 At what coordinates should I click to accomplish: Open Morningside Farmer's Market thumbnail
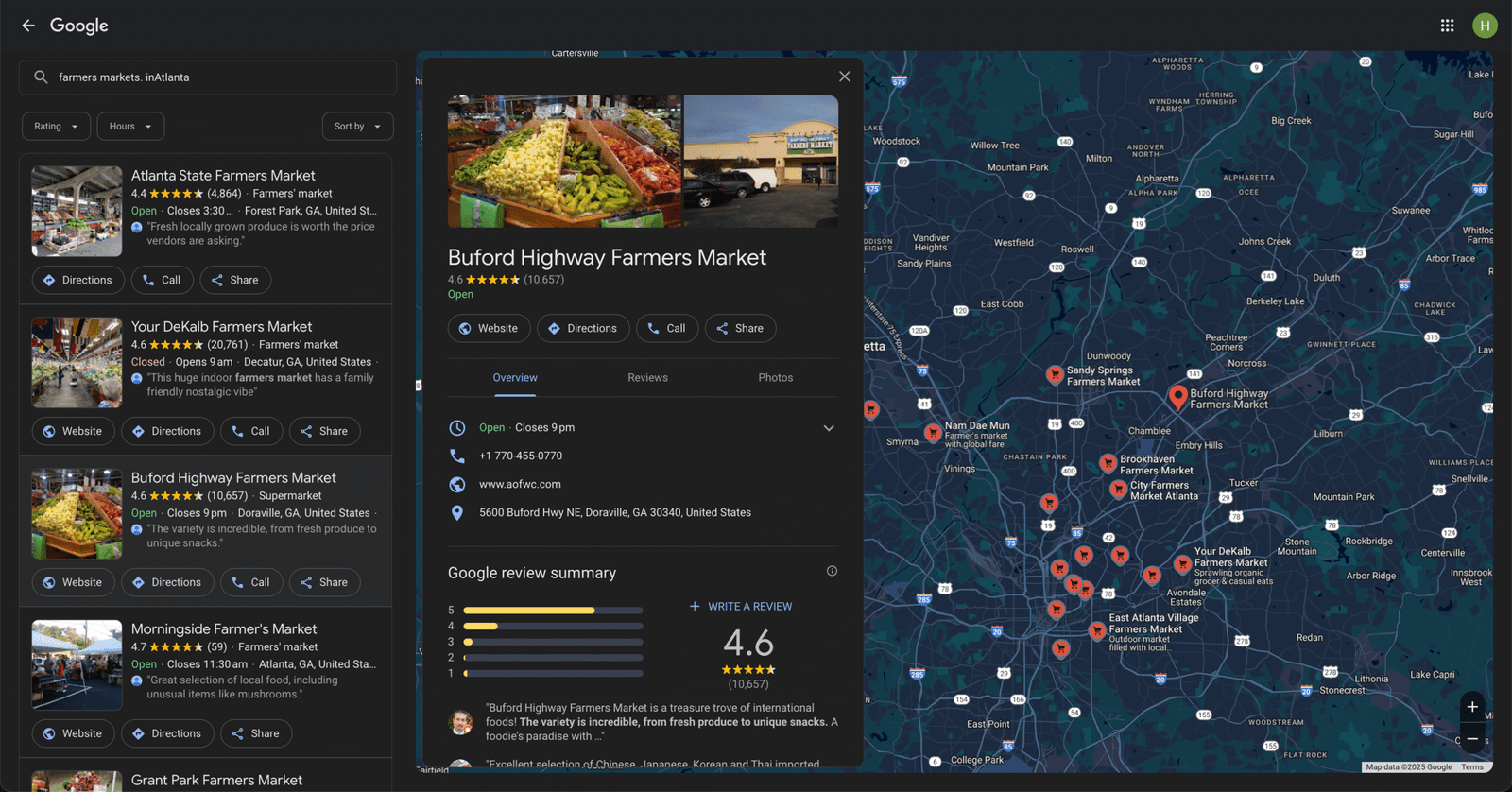point(77,665)
